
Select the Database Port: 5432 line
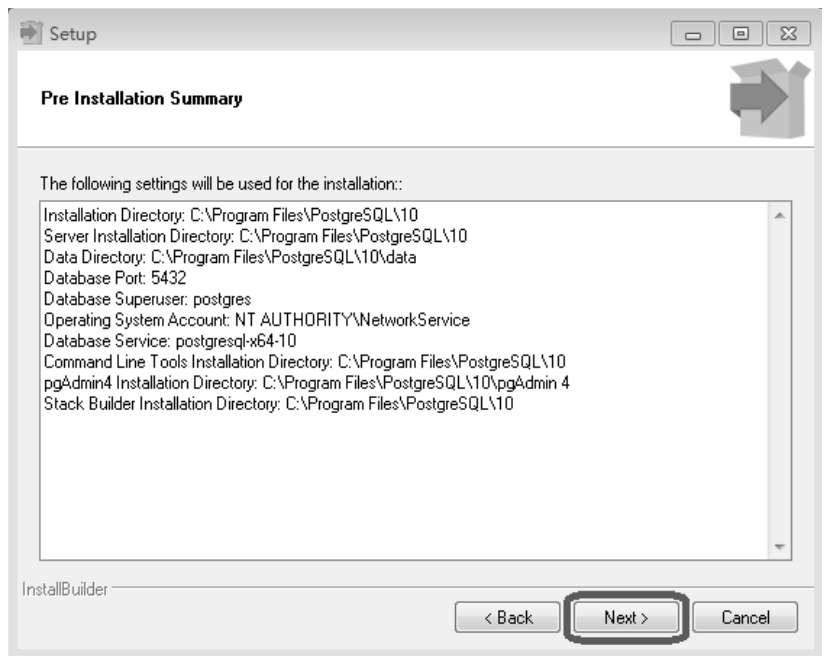pyautogui.click(x=115, y=278)
